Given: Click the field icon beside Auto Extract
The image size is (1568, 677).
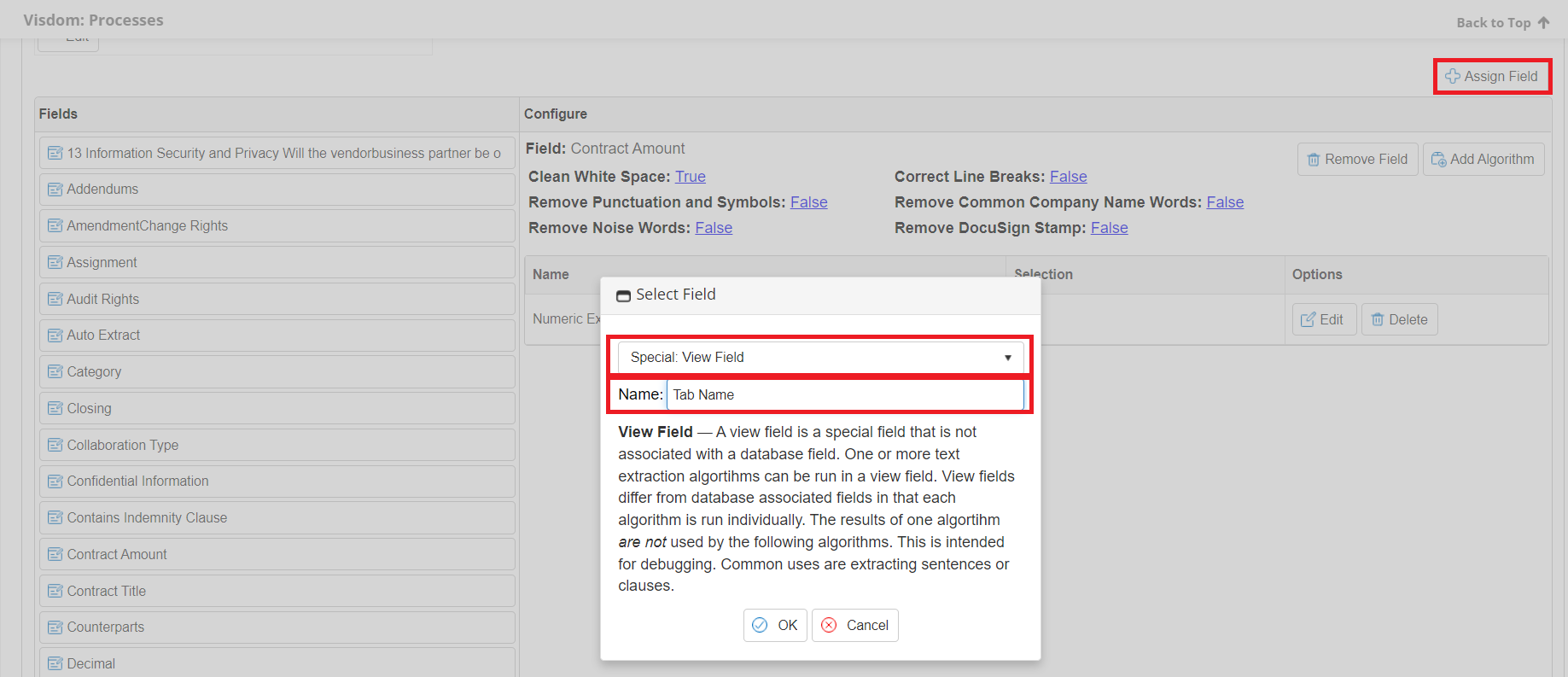Looking at the screenshot, I should 55,336.
